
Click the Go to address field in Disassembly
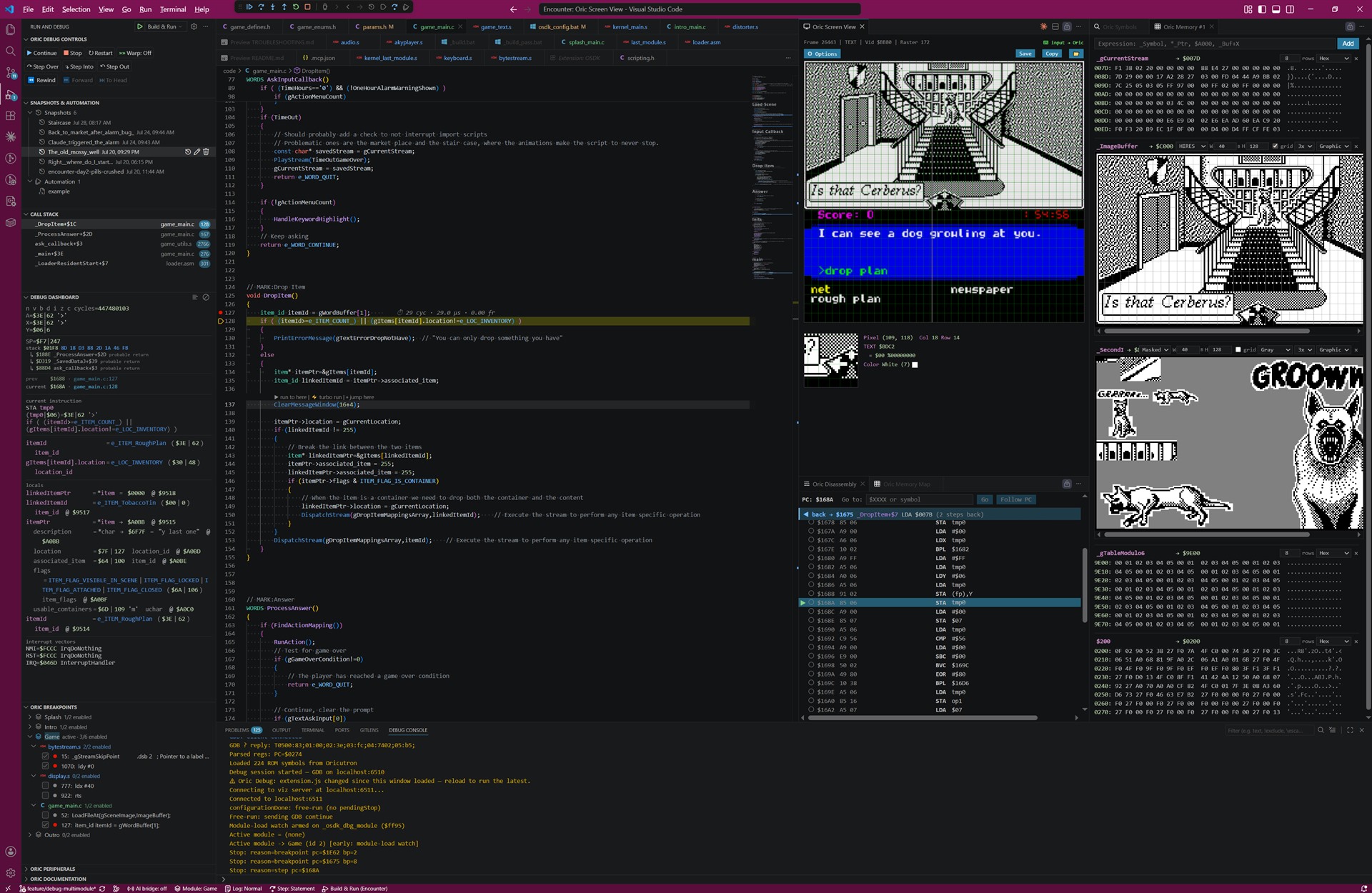920,499
